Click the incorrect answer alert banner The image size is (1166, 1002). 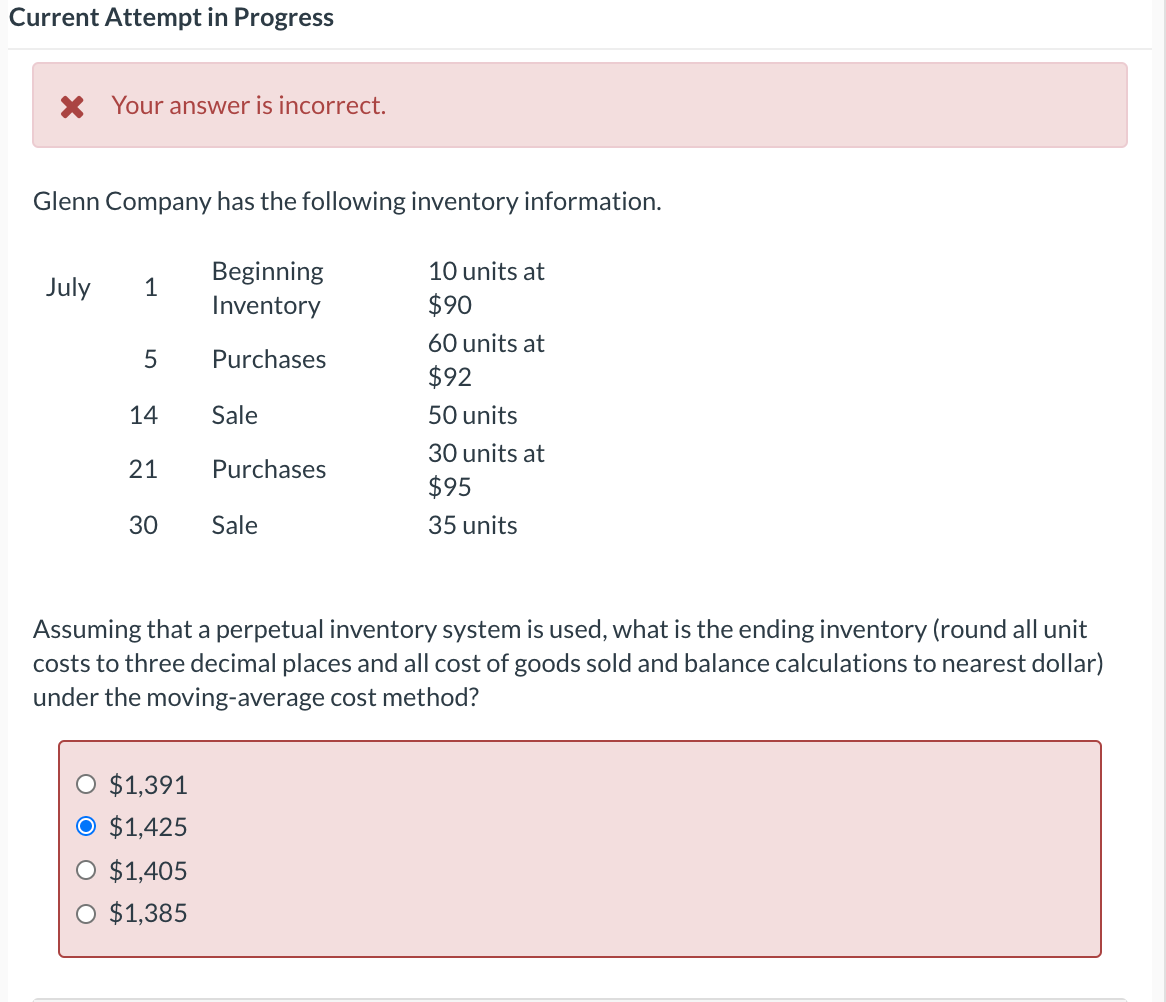pyautogui.click(x=580, y=105)
